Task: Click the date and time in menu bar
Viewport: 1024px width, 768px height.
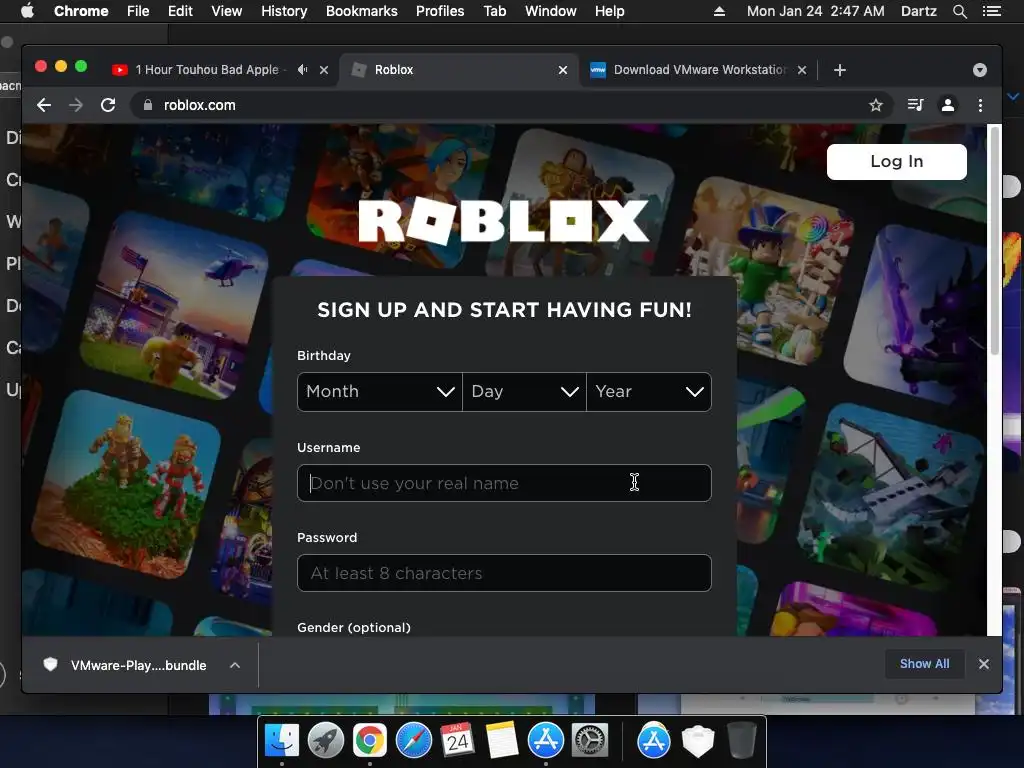Action: point(816,11)
